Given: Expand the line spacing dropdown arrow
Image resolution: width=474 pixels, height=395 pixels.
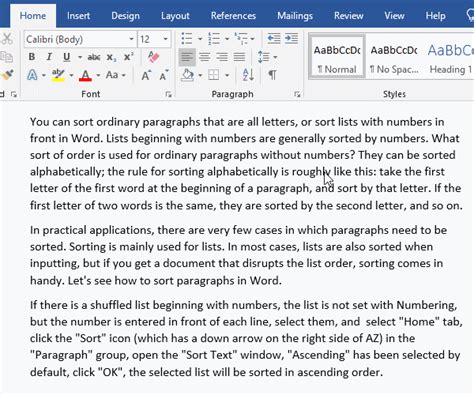Looking at the screenshot, I should tap(275, 57).
